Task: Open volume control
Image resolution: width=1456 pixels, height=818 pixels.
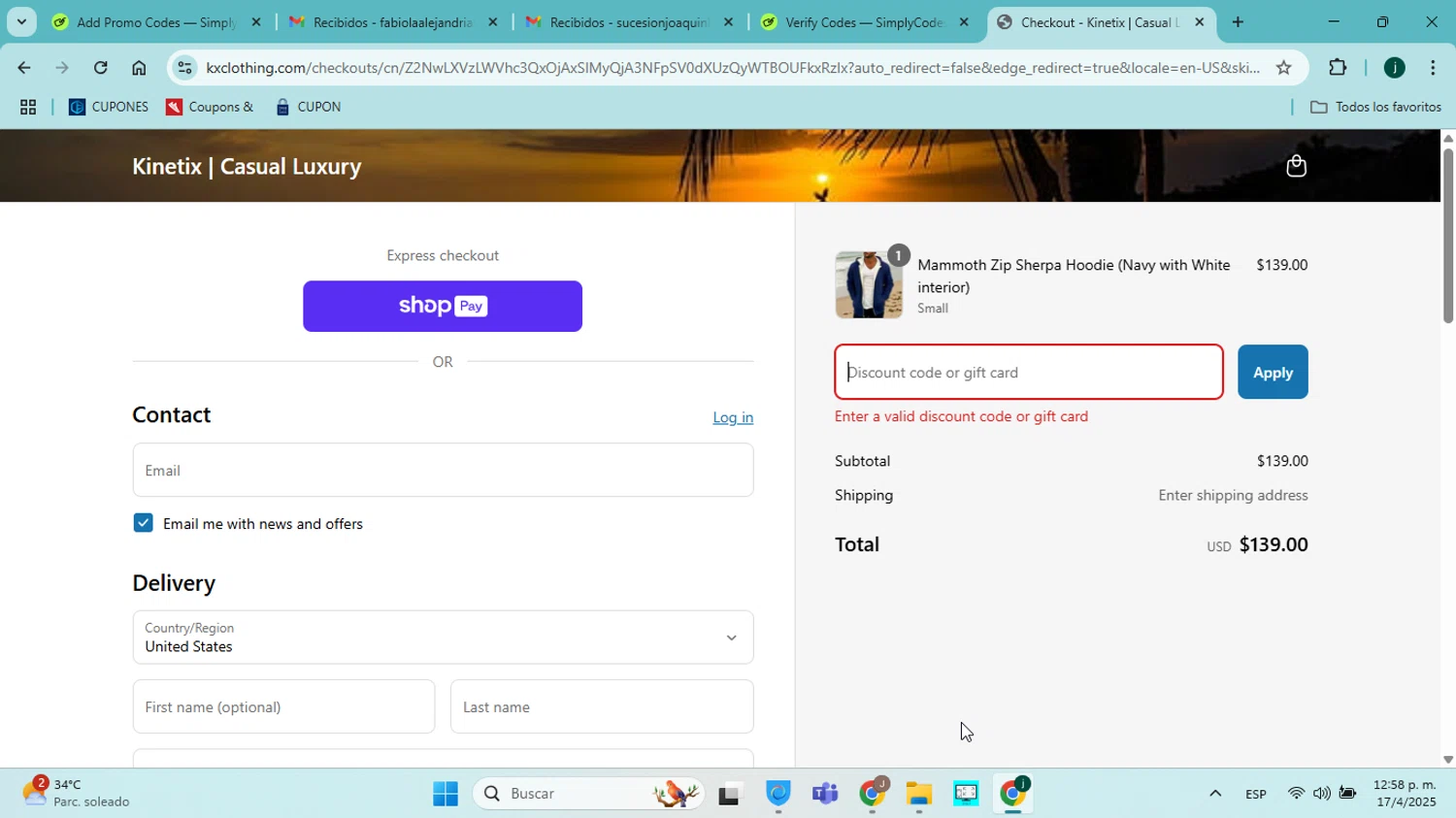Action: [x=1321, y=794]
